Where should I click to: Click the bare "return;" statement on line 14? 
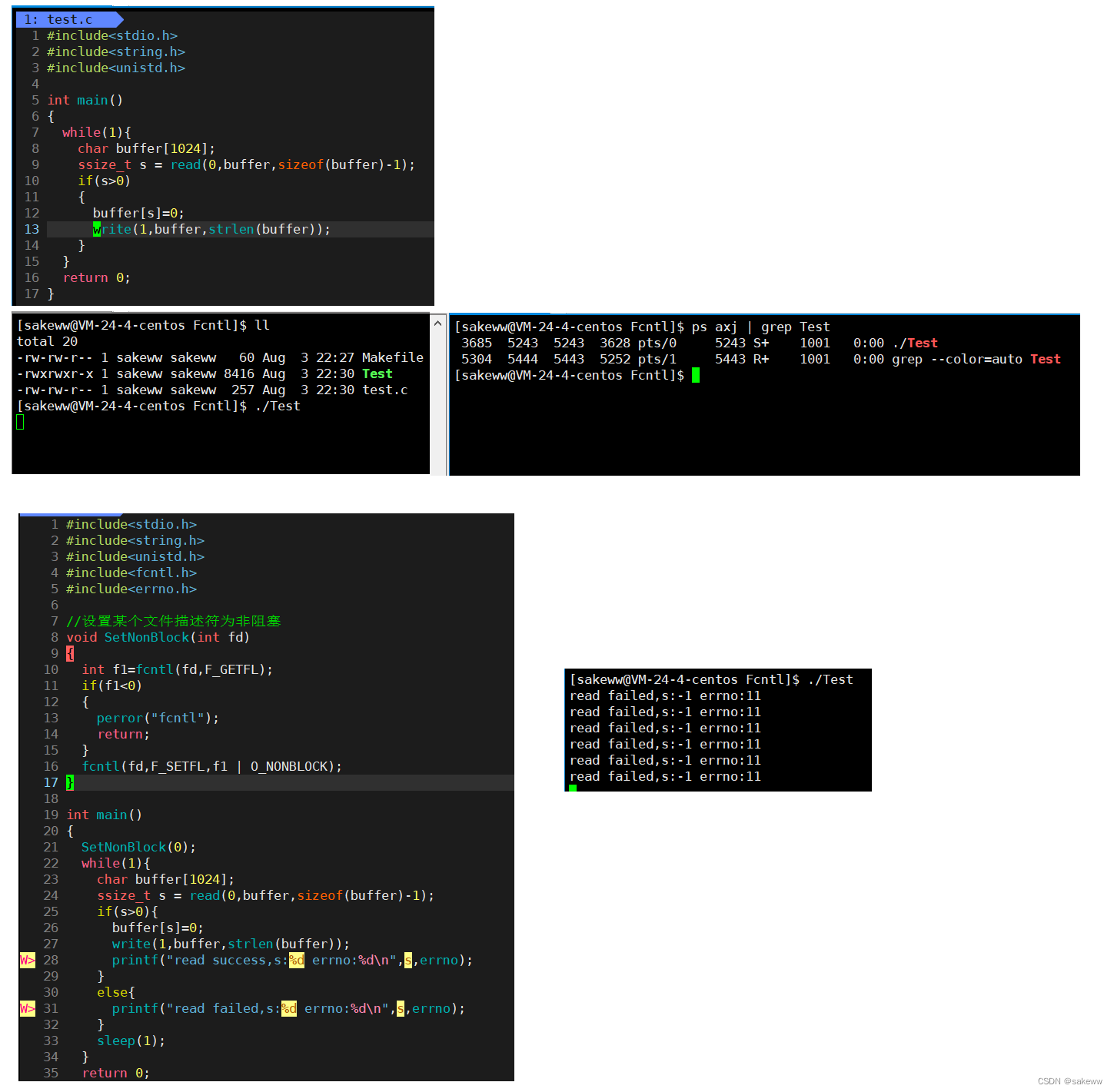tap(124, 734)
